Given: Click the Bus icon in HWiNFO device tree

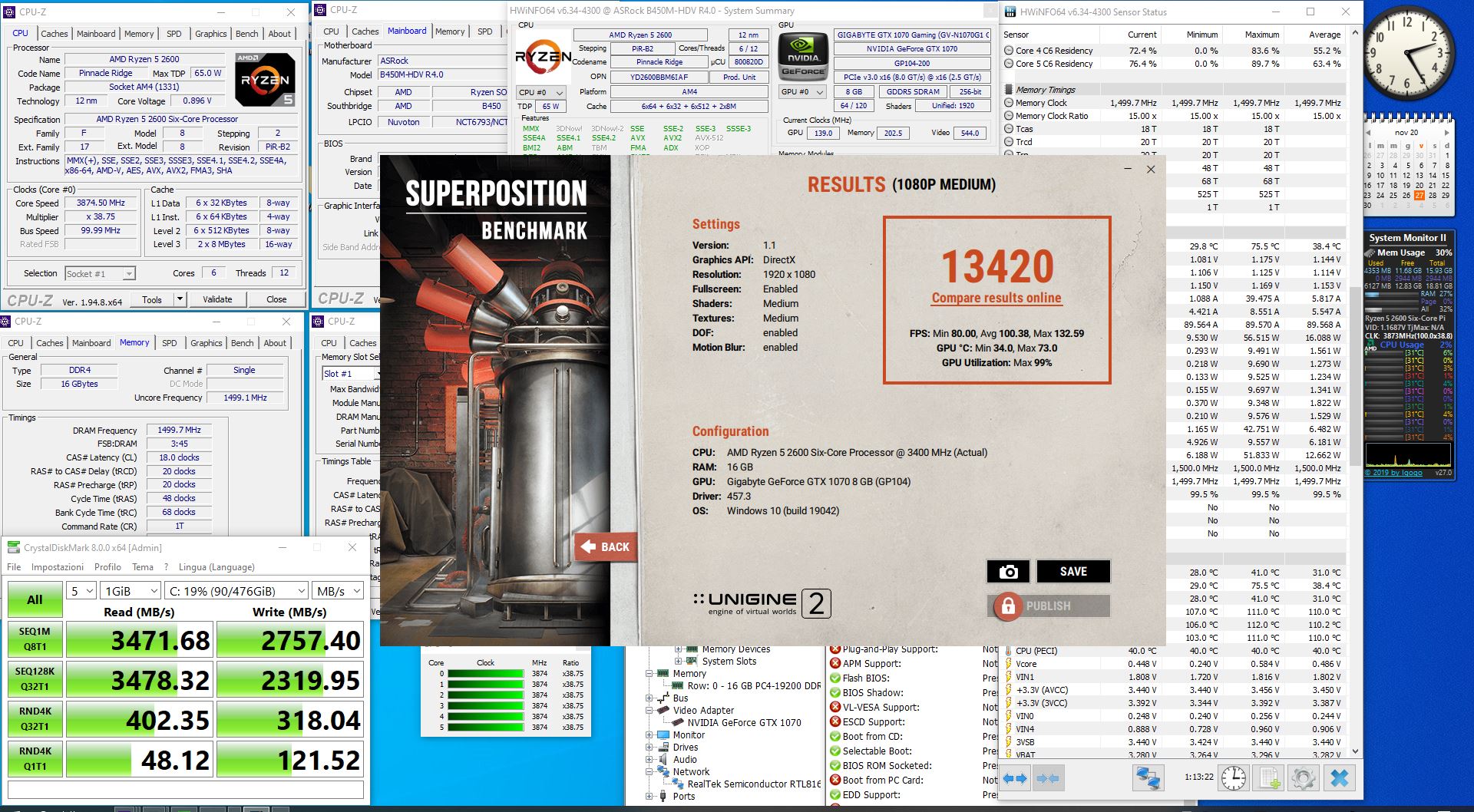Looking at the screenshot, I should tap(663, 698).
